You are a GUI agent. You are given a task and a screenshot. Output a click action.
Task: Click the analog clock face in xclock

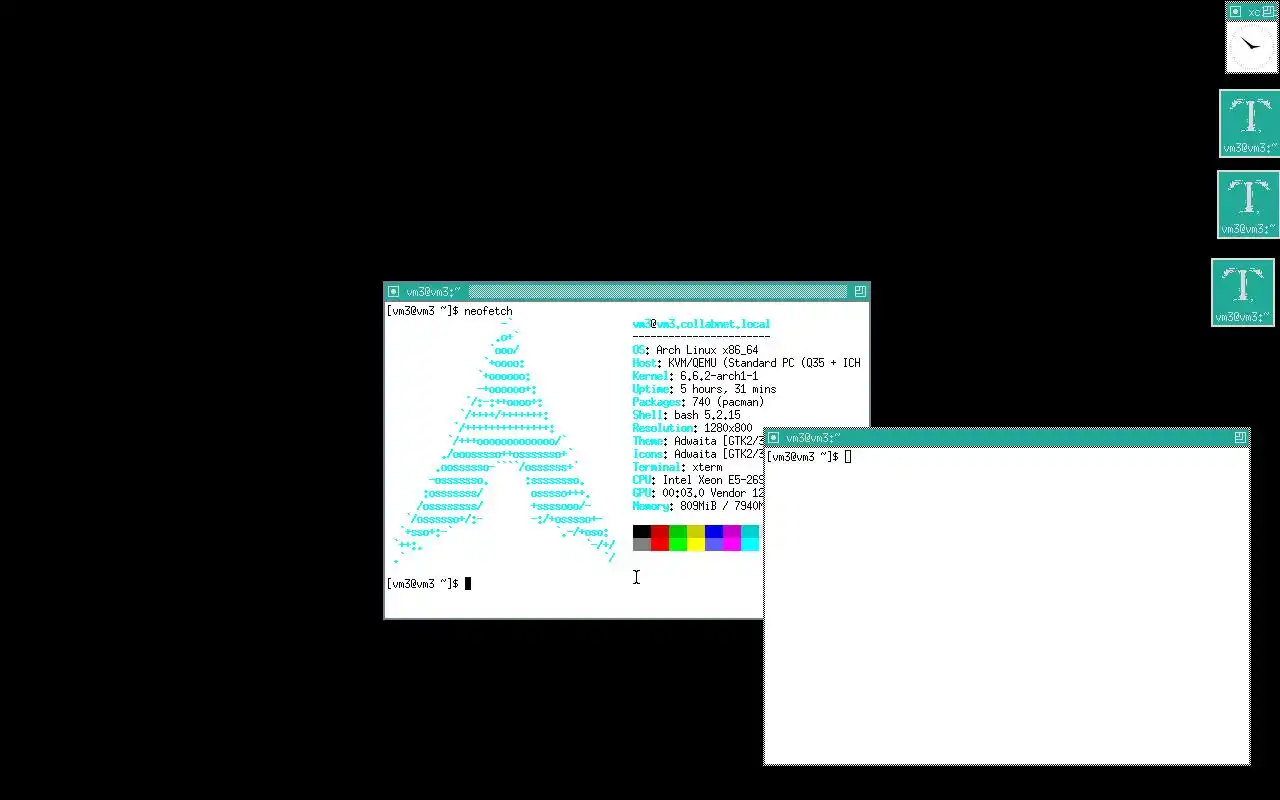pos(1252,46)
